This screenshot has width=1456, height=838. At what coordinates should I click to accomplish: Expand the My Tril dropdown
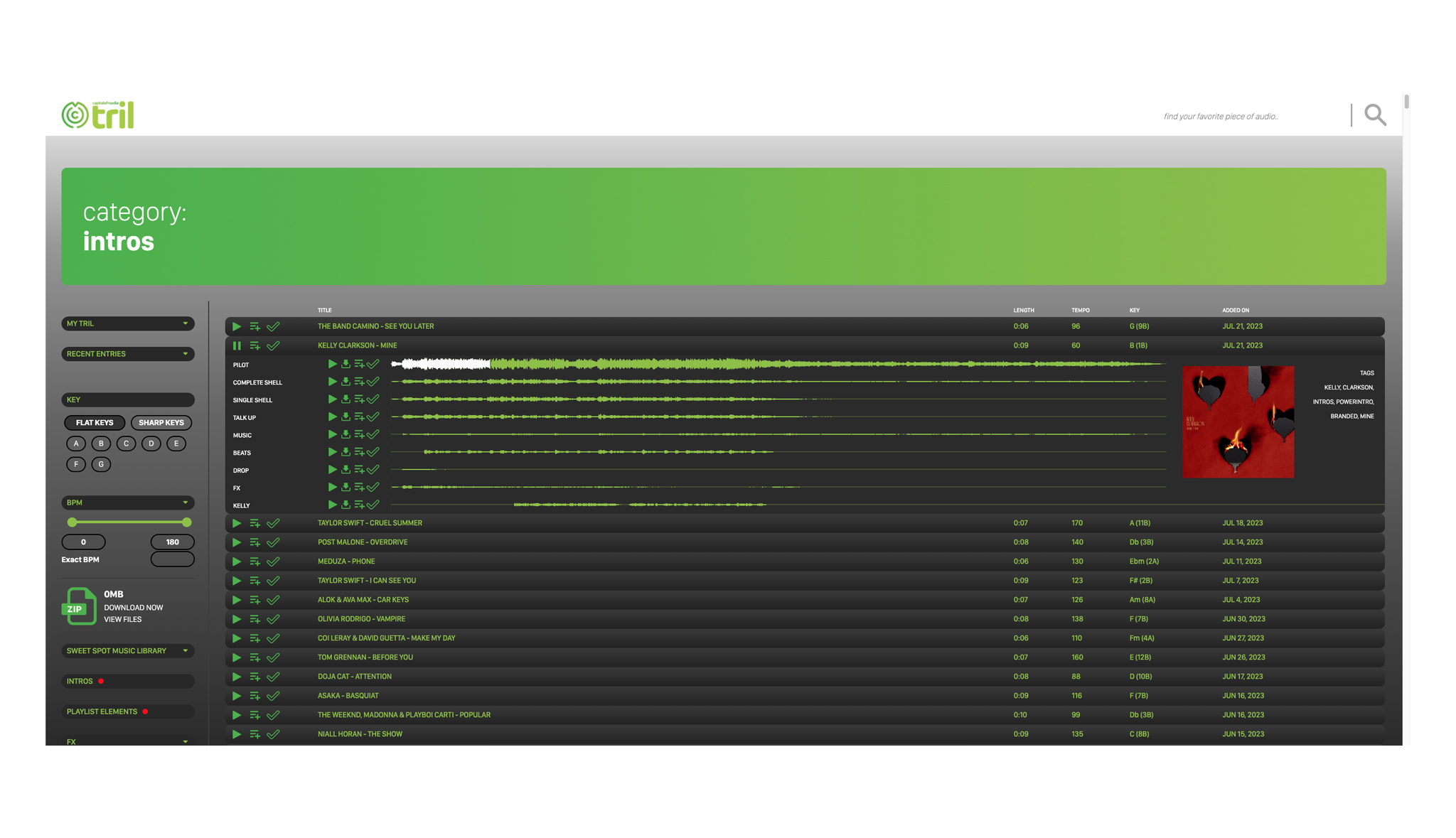[128, 323]
